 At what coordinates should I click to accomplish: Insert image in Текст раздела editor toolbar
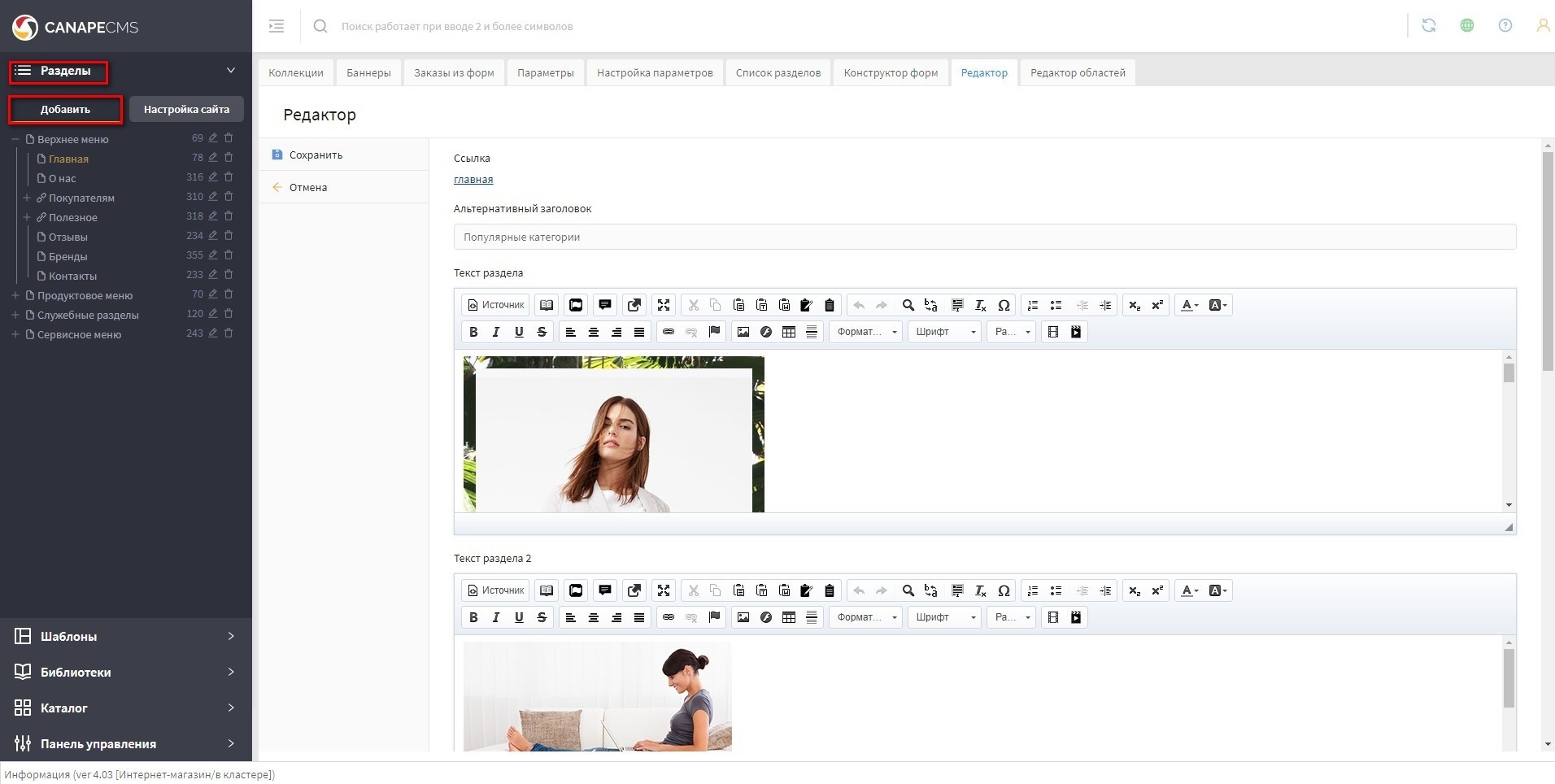743,332
